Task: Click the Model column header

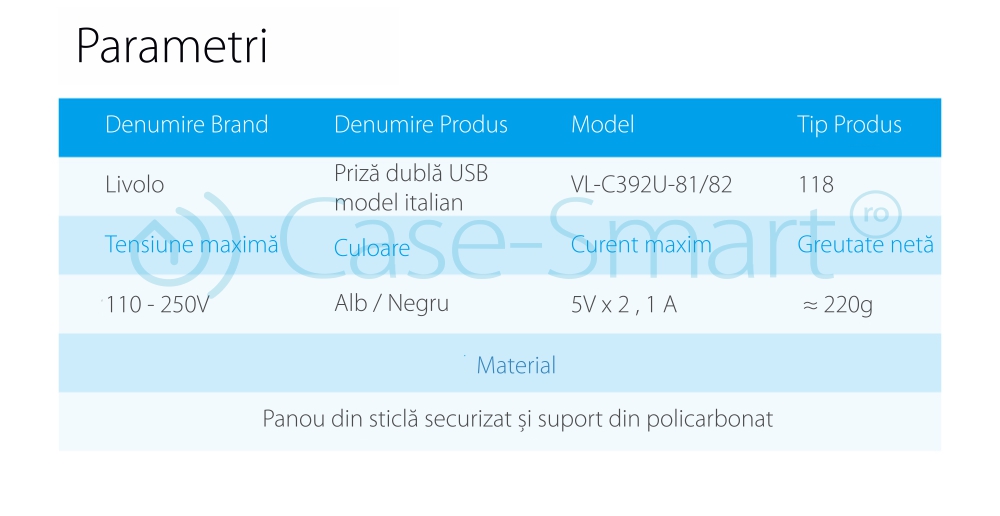Action: [602, 125]
